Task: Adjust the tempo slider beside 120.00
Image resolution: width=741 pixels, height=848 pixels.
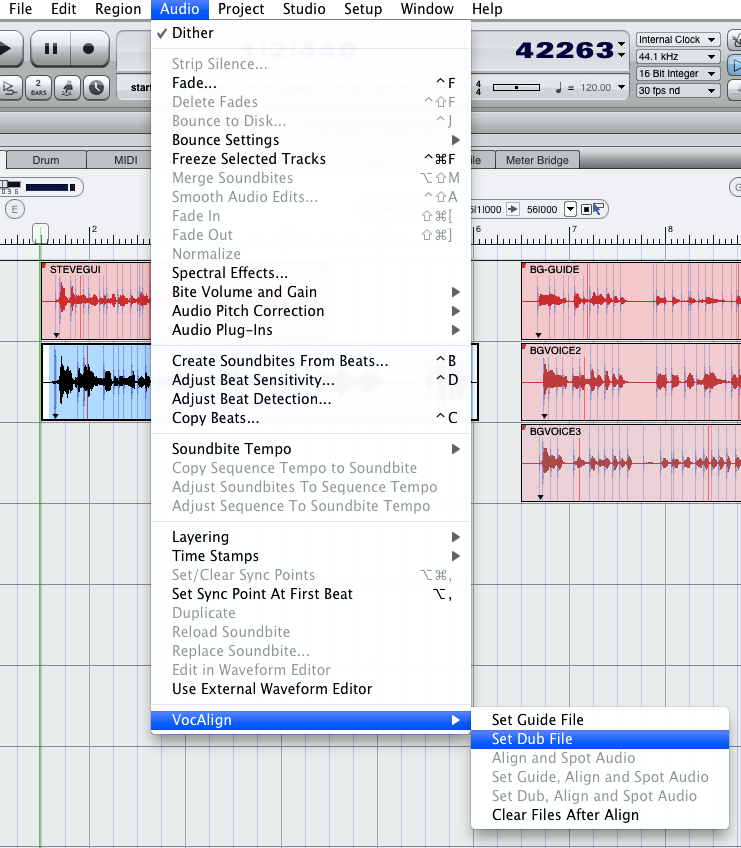Action: click(517, 88)
